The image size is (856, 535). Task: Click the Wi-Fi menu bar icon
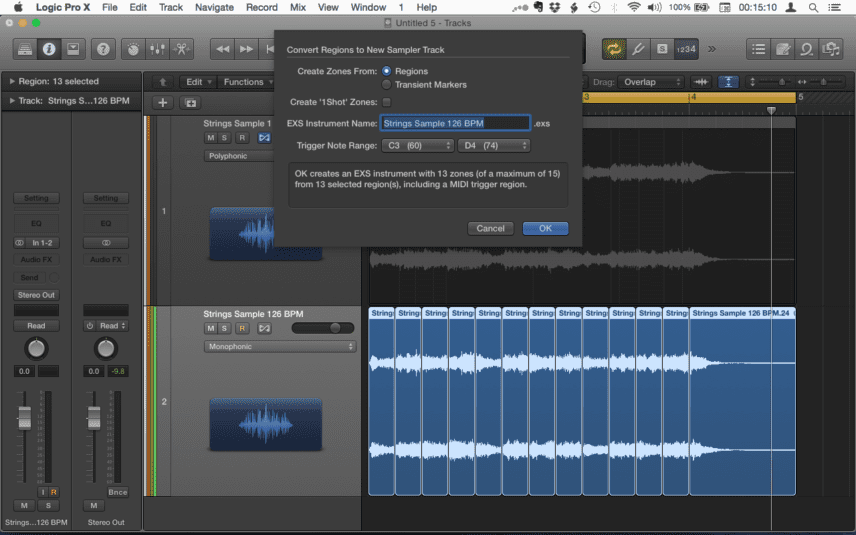633,7
